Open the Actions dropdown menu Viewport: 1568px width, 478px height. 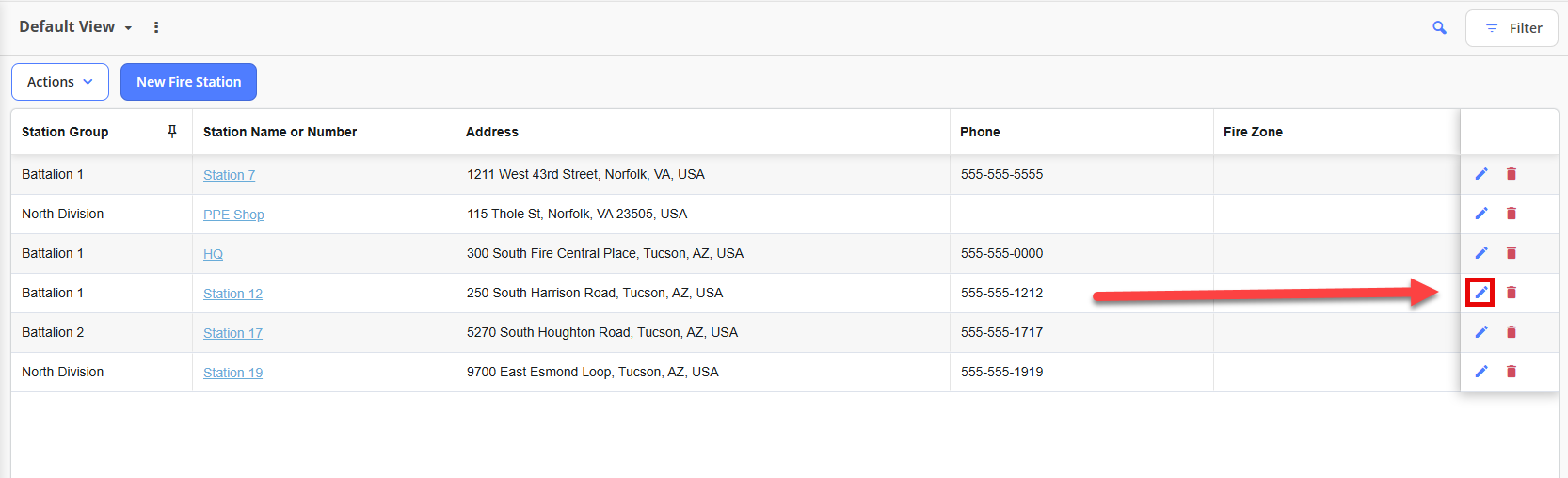60,82
